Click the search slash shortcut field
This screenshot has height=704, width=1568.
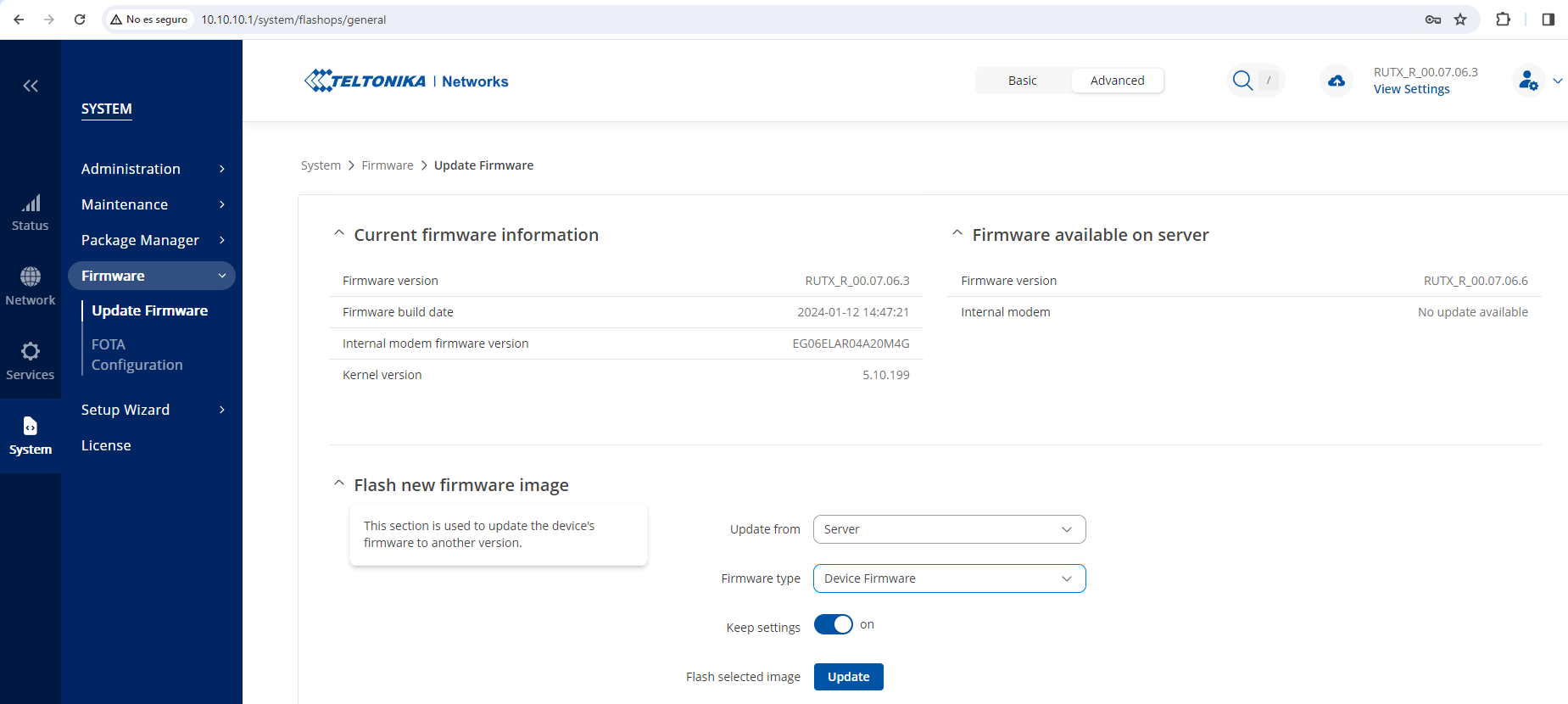coord(1269,81)
